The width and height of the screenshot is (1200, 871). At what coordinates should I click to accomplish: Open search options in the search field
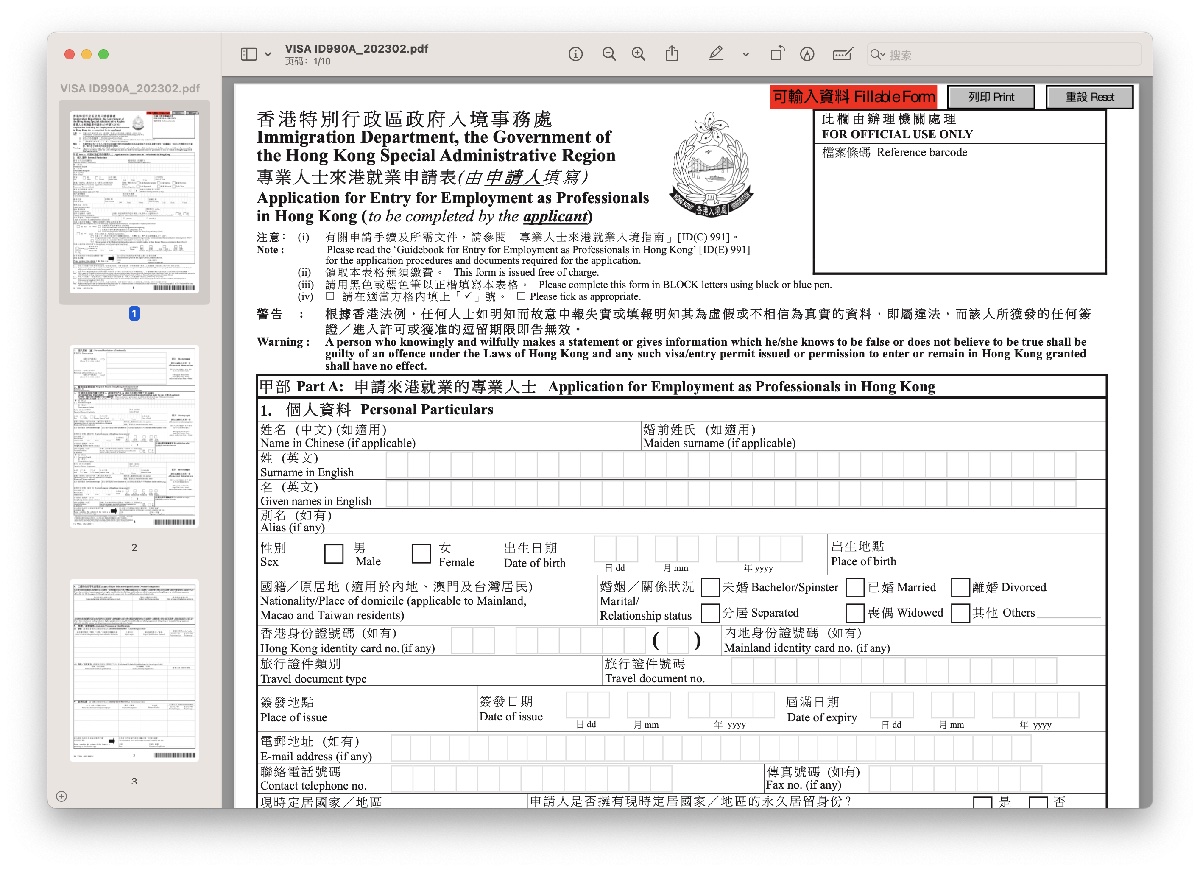[x=878, y=55]
